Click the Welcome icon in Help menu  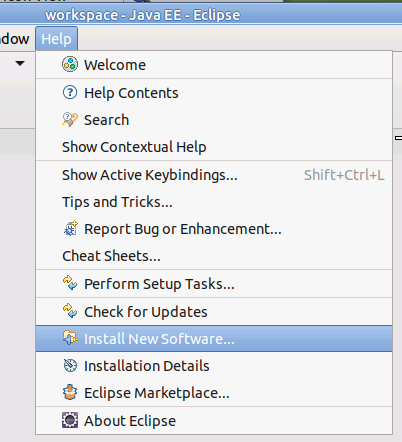pyautogui.click(x=70, y=64)
